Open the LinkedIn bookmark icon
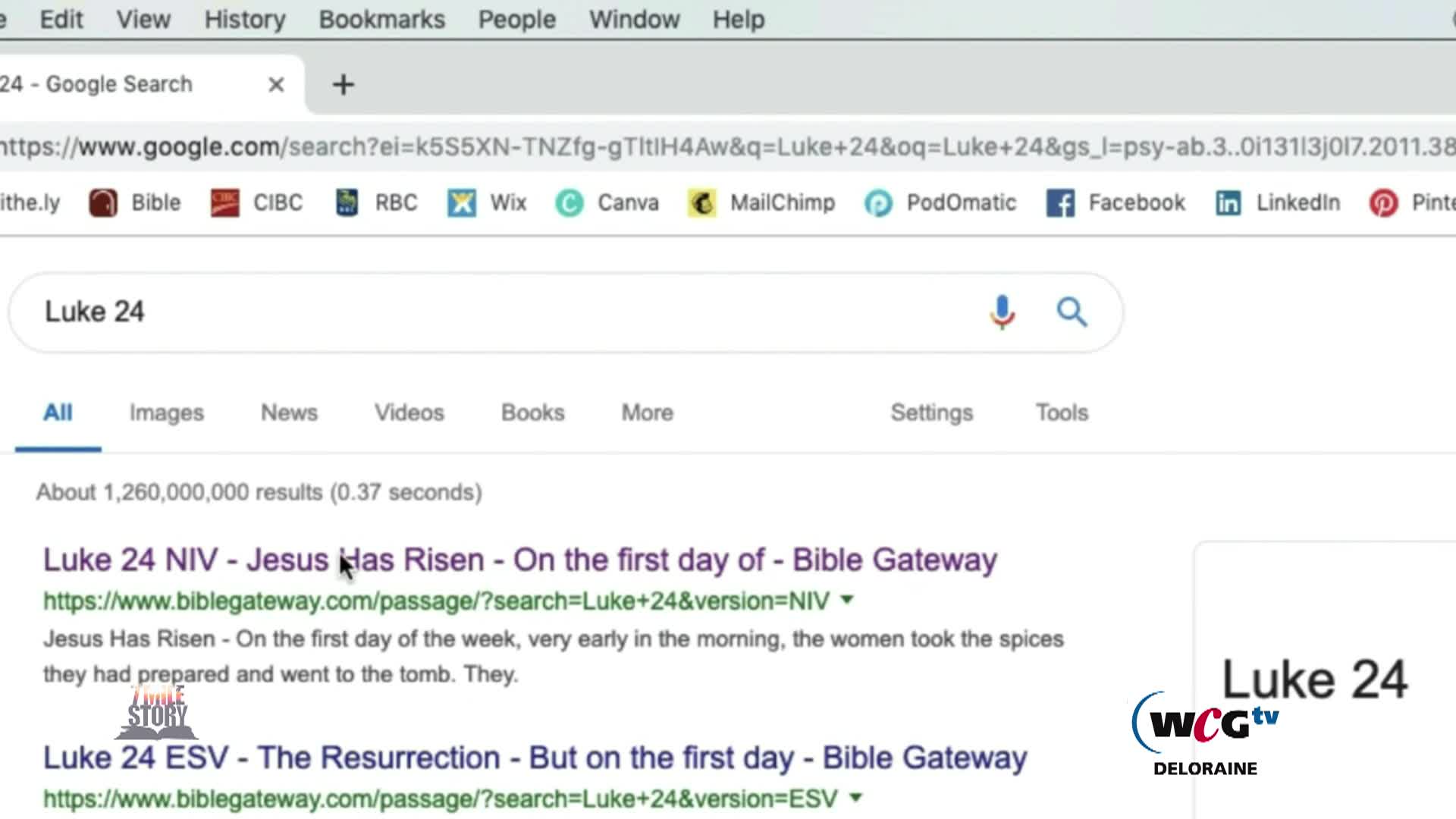This screenshot has width=1456, height=819. coord(1228,203)
